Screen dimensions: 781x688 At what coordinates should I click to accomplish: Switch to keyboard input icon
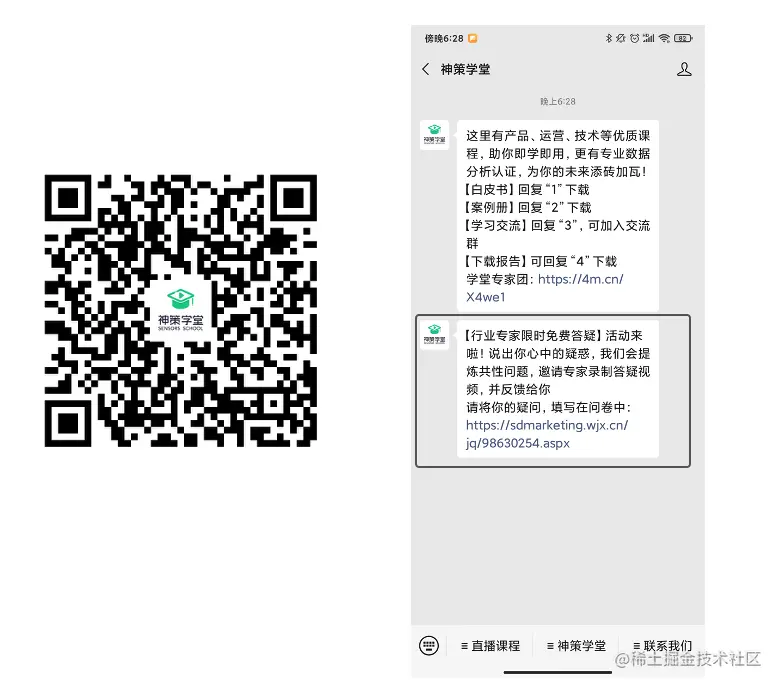pyautogui.click(x=429, y=646)
